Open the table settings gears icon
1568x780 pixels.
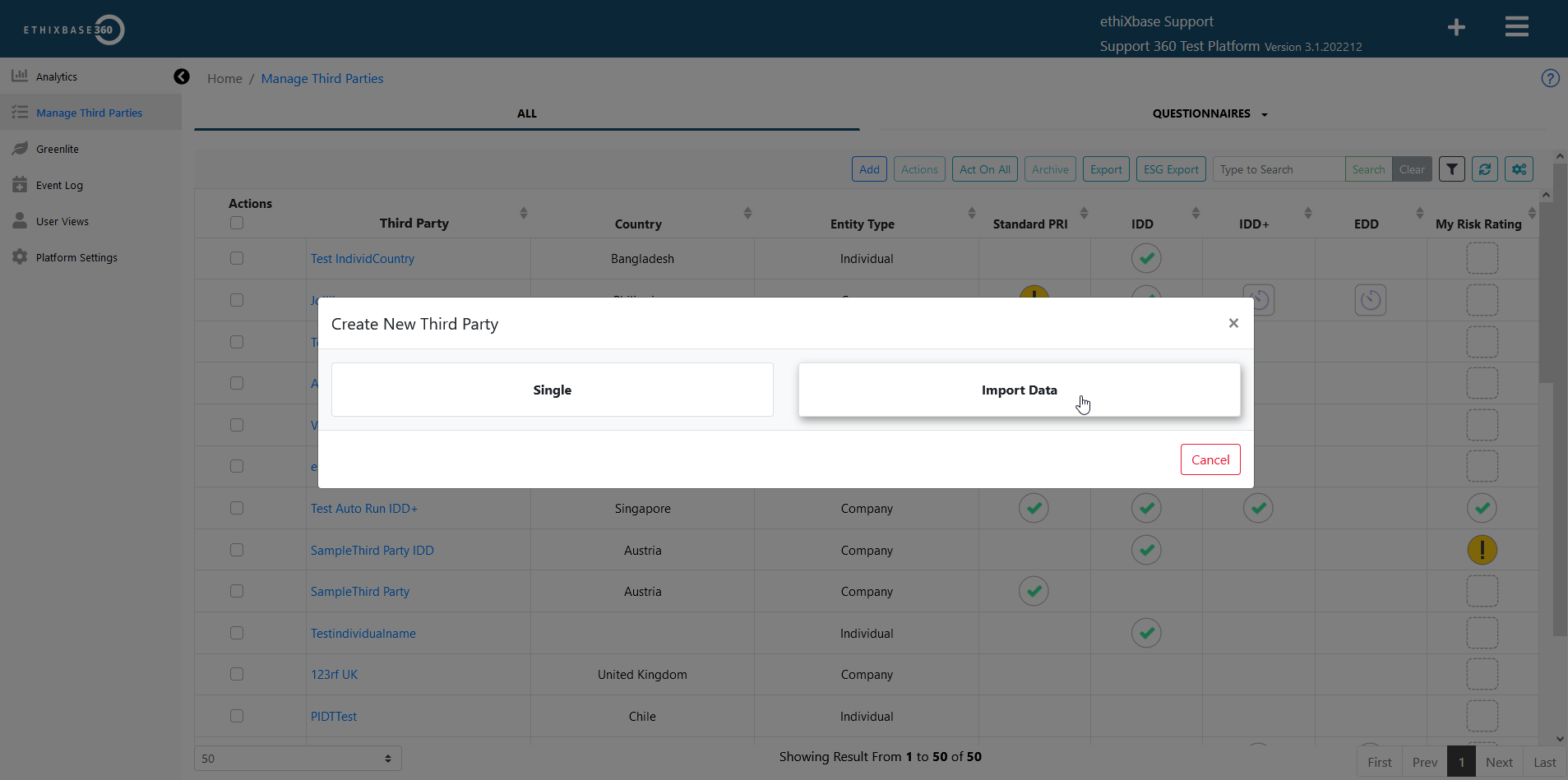click(x=1518, y=168)
